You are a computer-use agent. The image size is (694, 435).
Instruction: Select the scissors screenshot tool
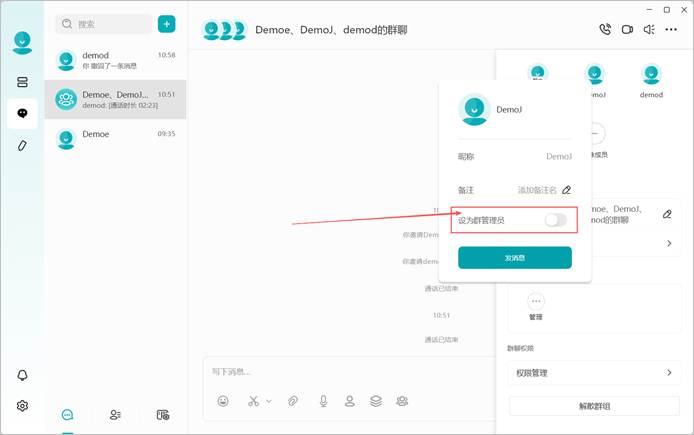coord(253,401)
